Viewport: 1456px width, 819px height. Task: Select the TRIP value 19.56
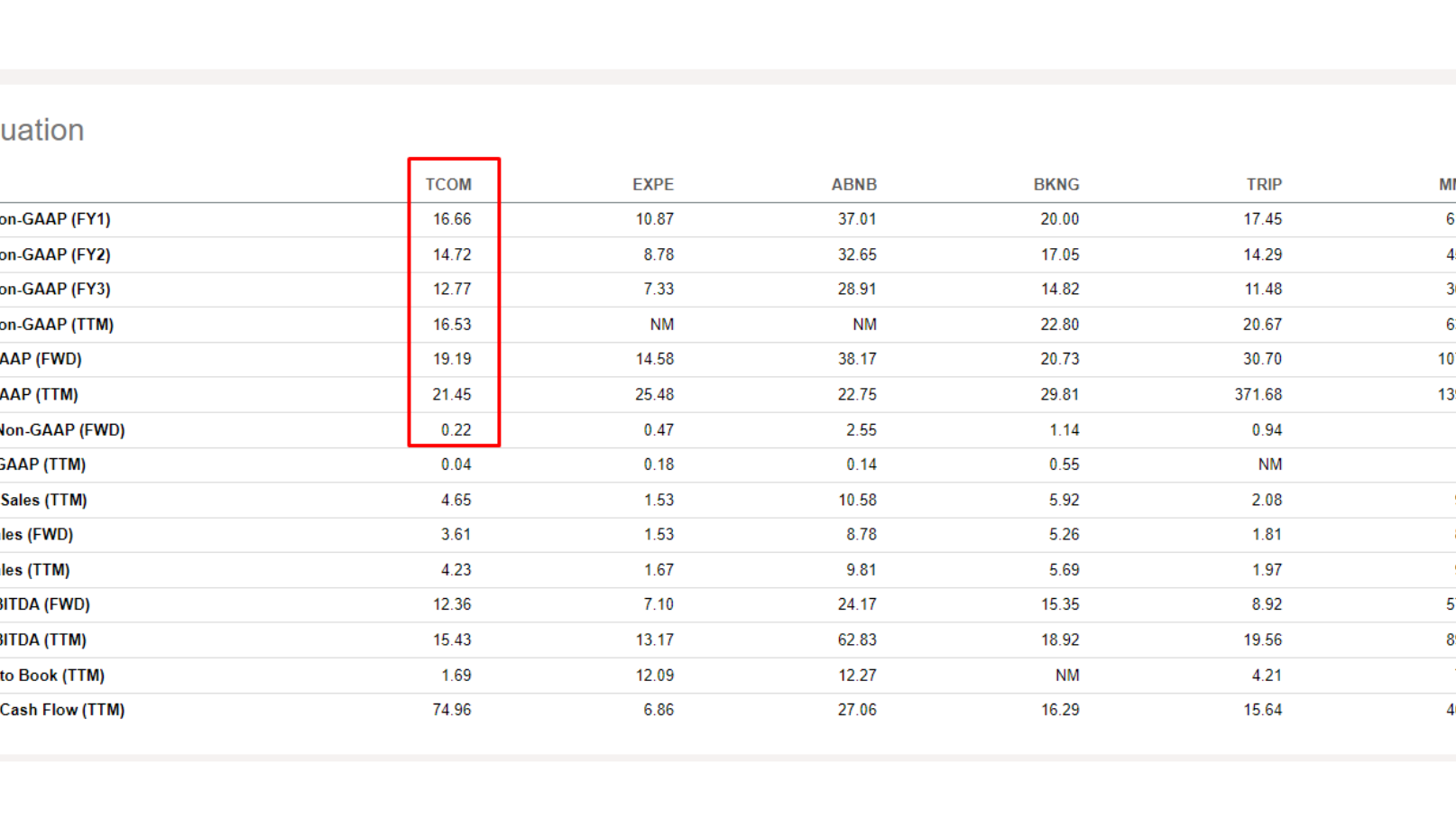point(1263,640)
